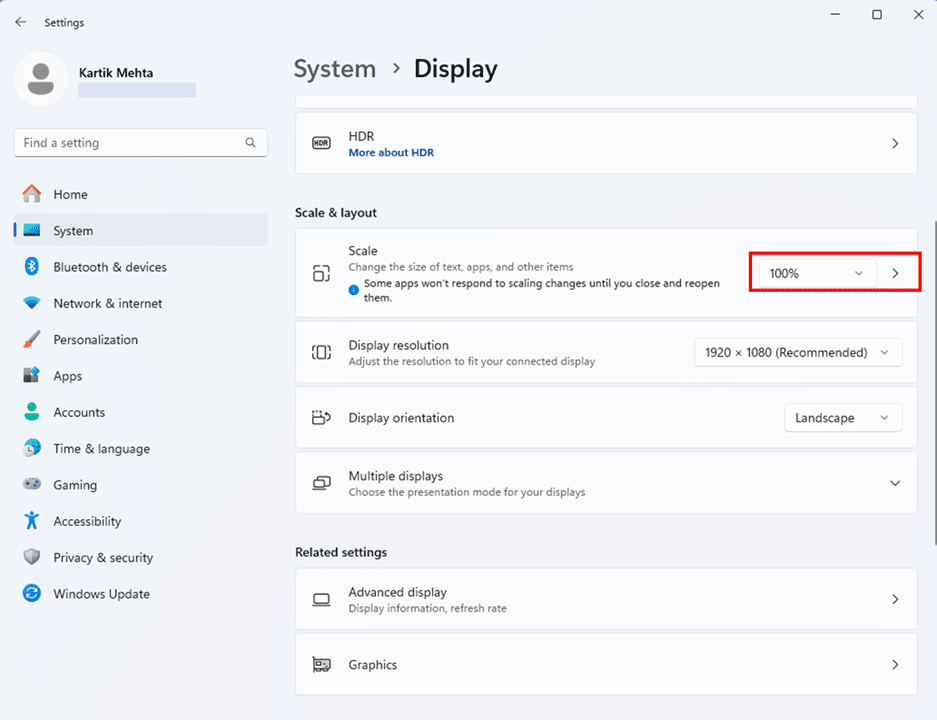Click the HDR badge icon
The image size is (937, 720).
[x=321, y=143]
